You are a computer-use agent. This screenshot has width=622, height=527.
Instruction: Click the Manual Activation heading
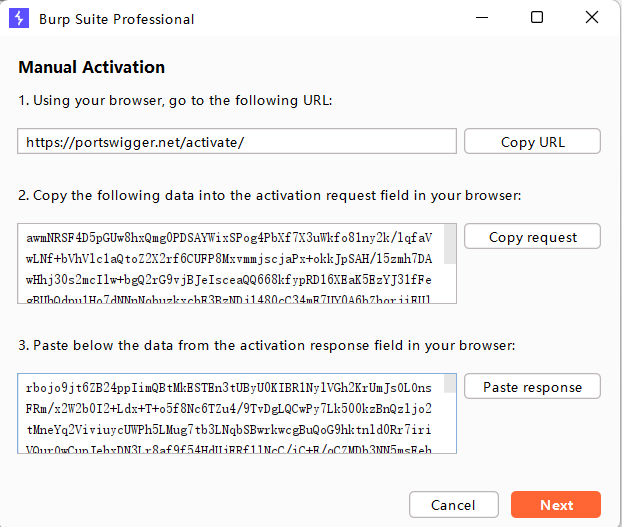click(x=91, y=68)
